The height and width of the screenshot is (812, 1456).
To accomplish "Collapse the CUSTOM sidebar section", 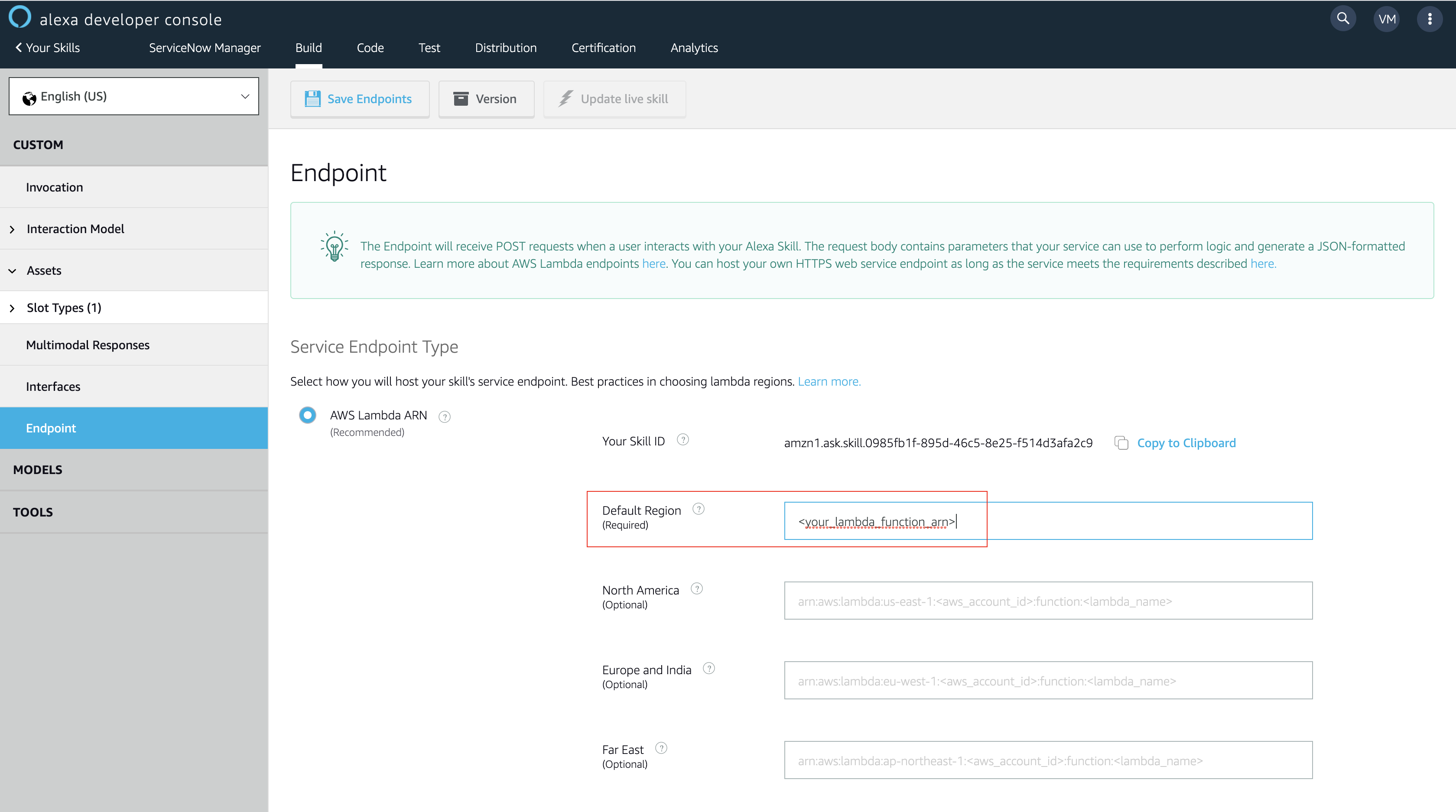I will pos(134,145).
